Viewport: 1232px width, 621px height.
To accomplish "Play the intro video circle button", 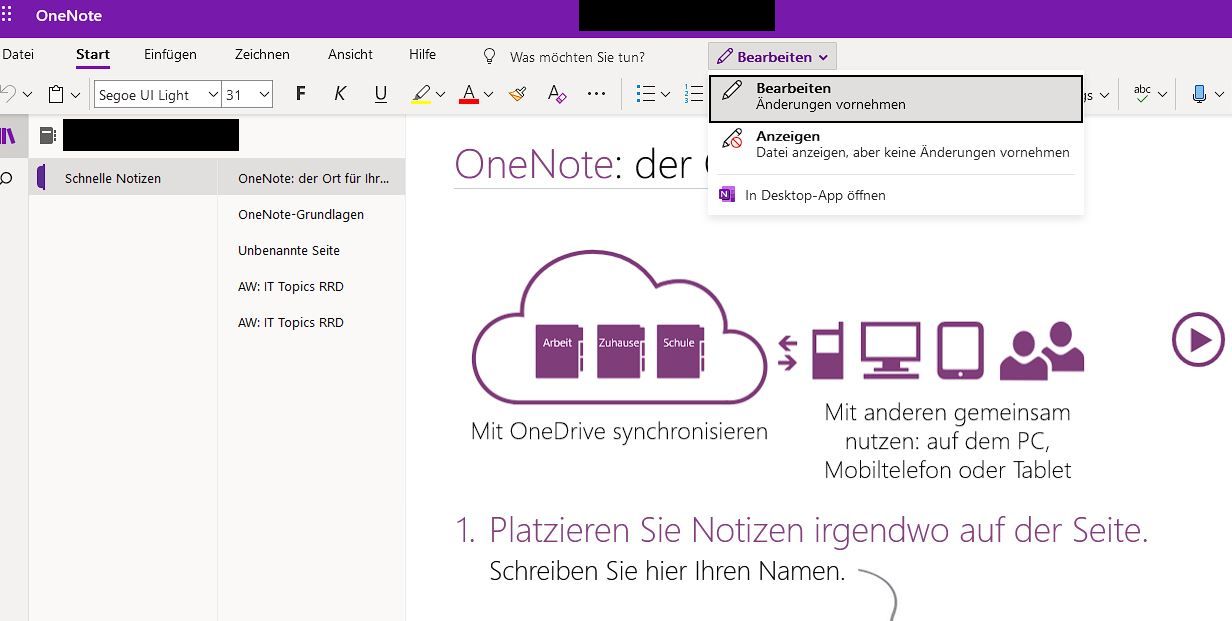I will tap(1198, 340).
